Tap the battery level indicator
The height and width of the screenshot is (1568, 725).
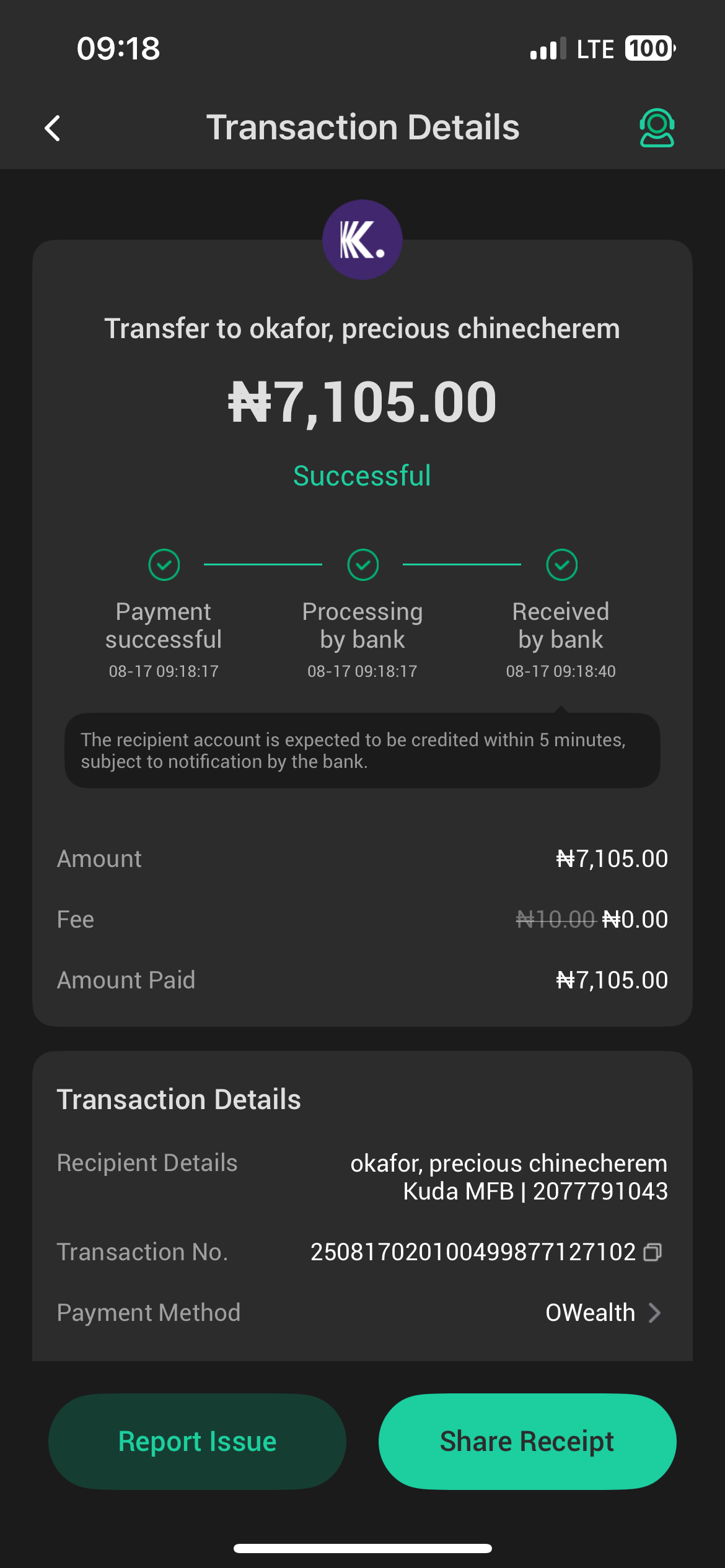pos(649,49)
